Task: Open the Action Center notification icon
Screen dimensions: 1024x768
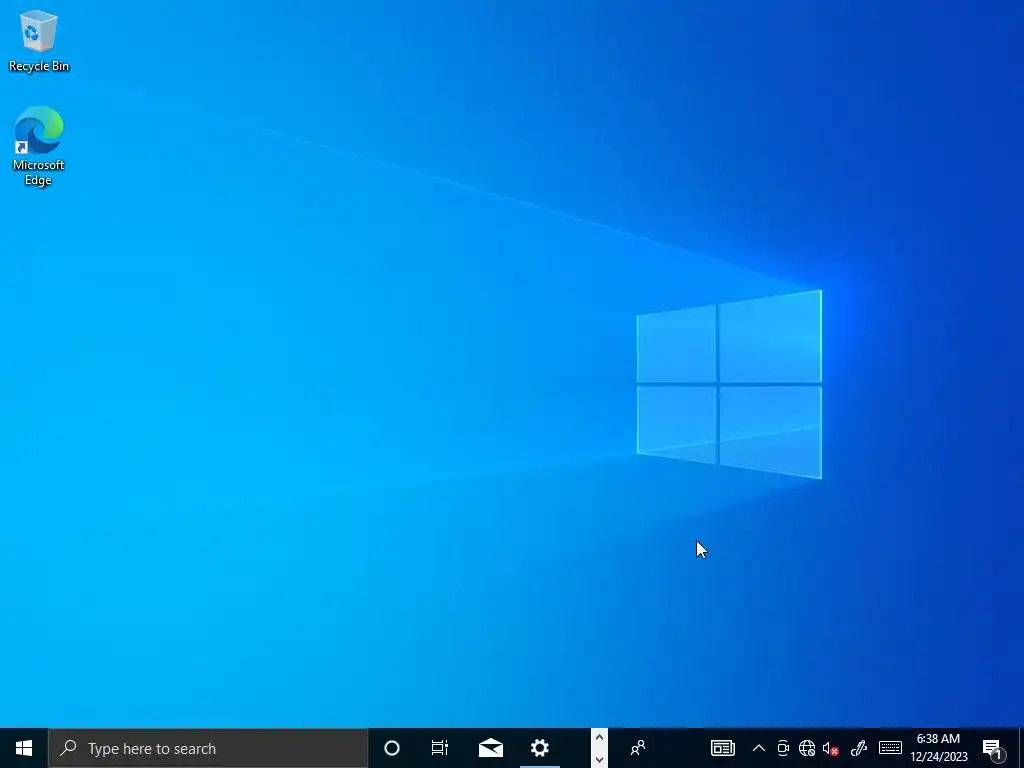Action: point(993,748)
